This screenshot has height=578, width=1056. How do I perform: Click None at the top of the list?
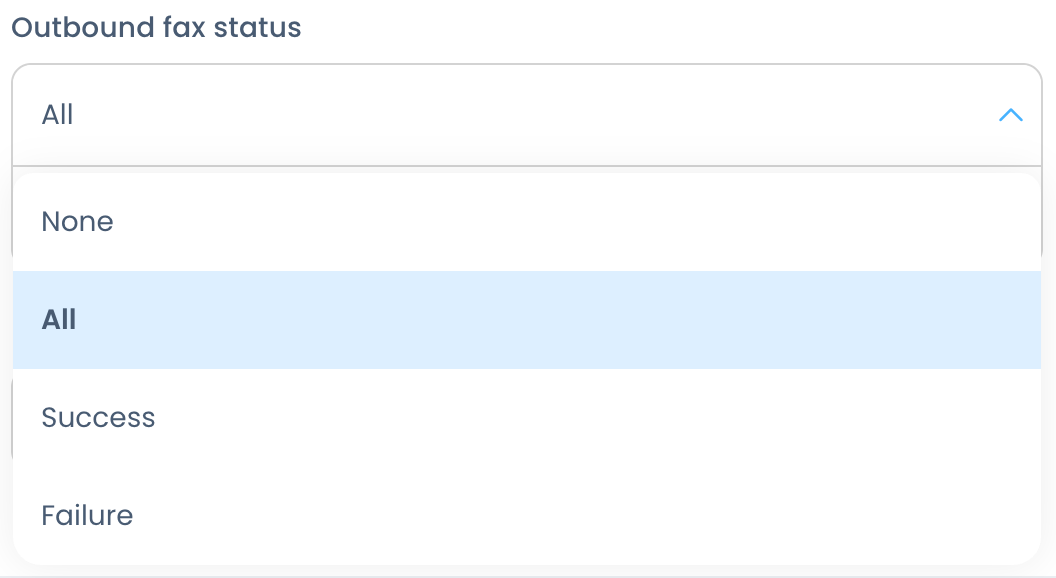coord(78,222)
